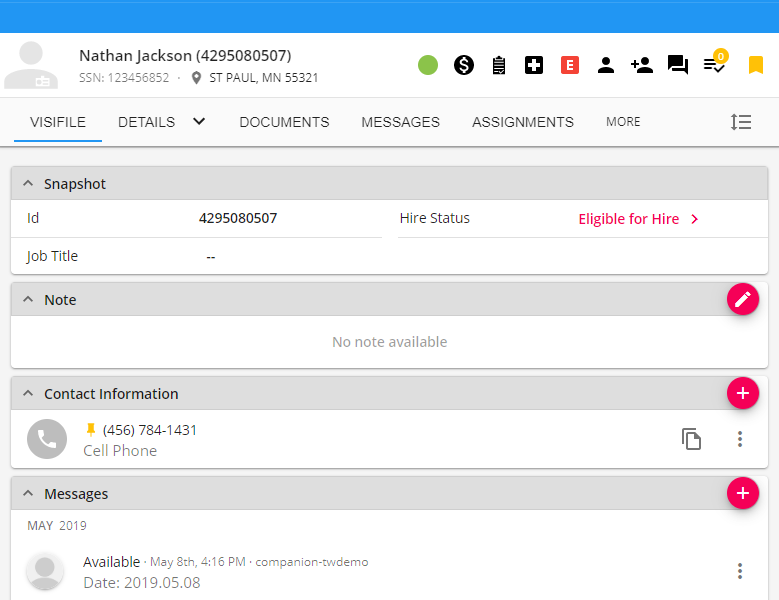Click the phone icon for cell phone

point(47,439)
